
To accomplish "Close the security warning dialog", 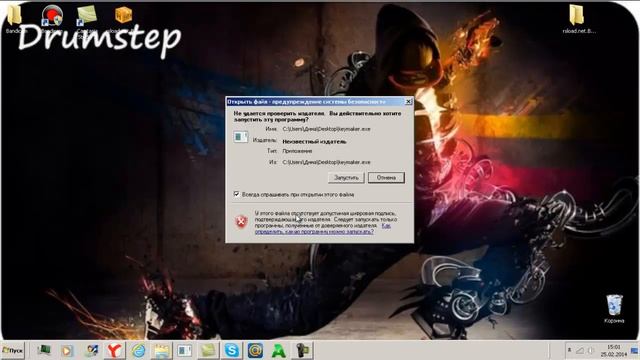I will click(408, 102).
